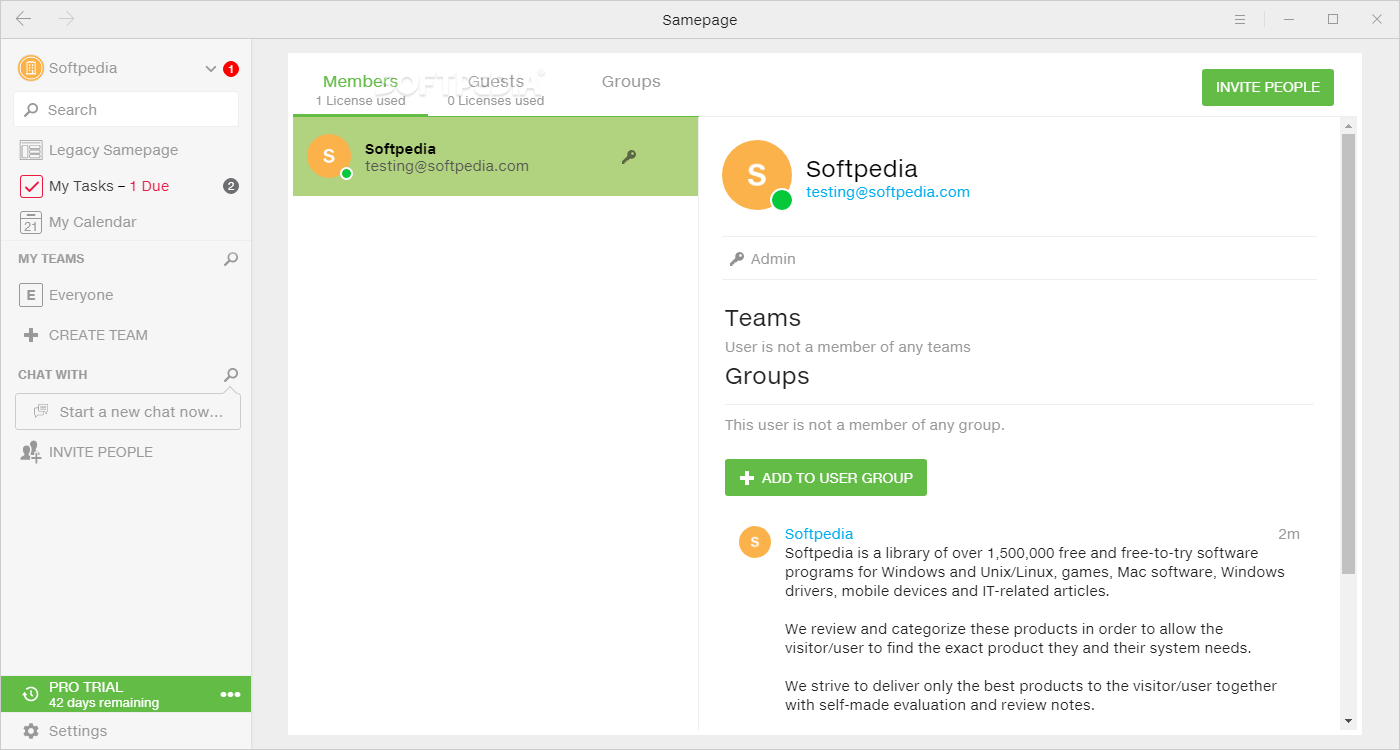
Task: Open My Tasks with 1 Due
Action: coord(109,186)
